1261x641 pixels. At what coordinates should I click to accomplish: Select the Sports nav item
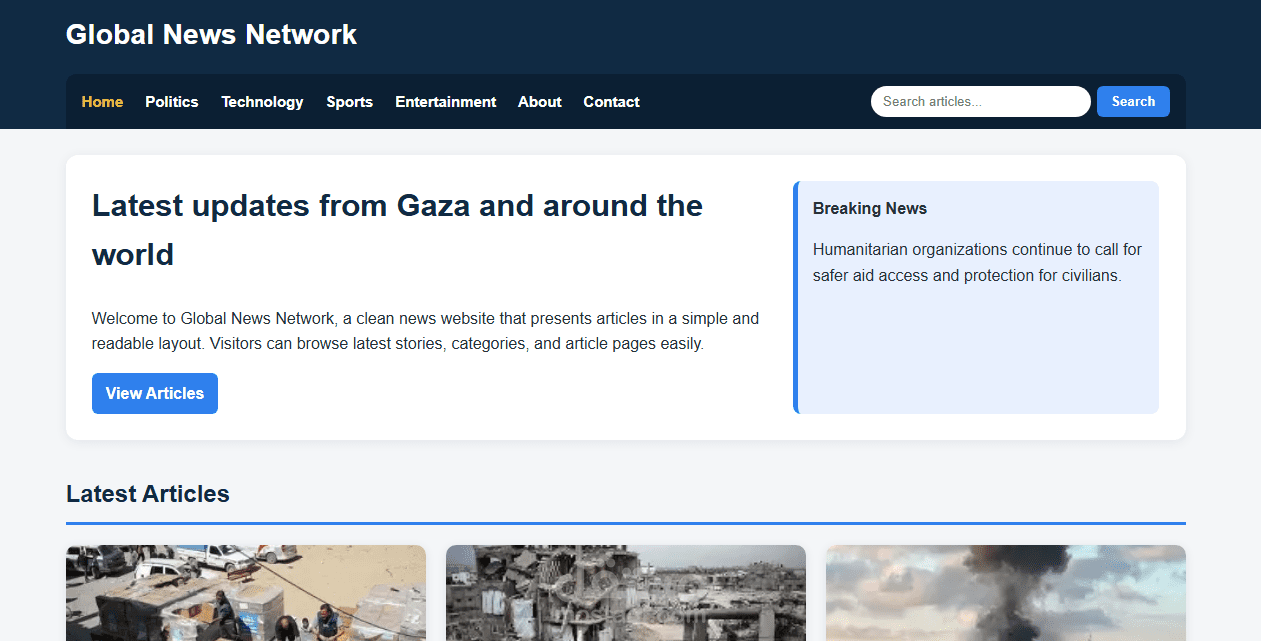coord(349,102)
